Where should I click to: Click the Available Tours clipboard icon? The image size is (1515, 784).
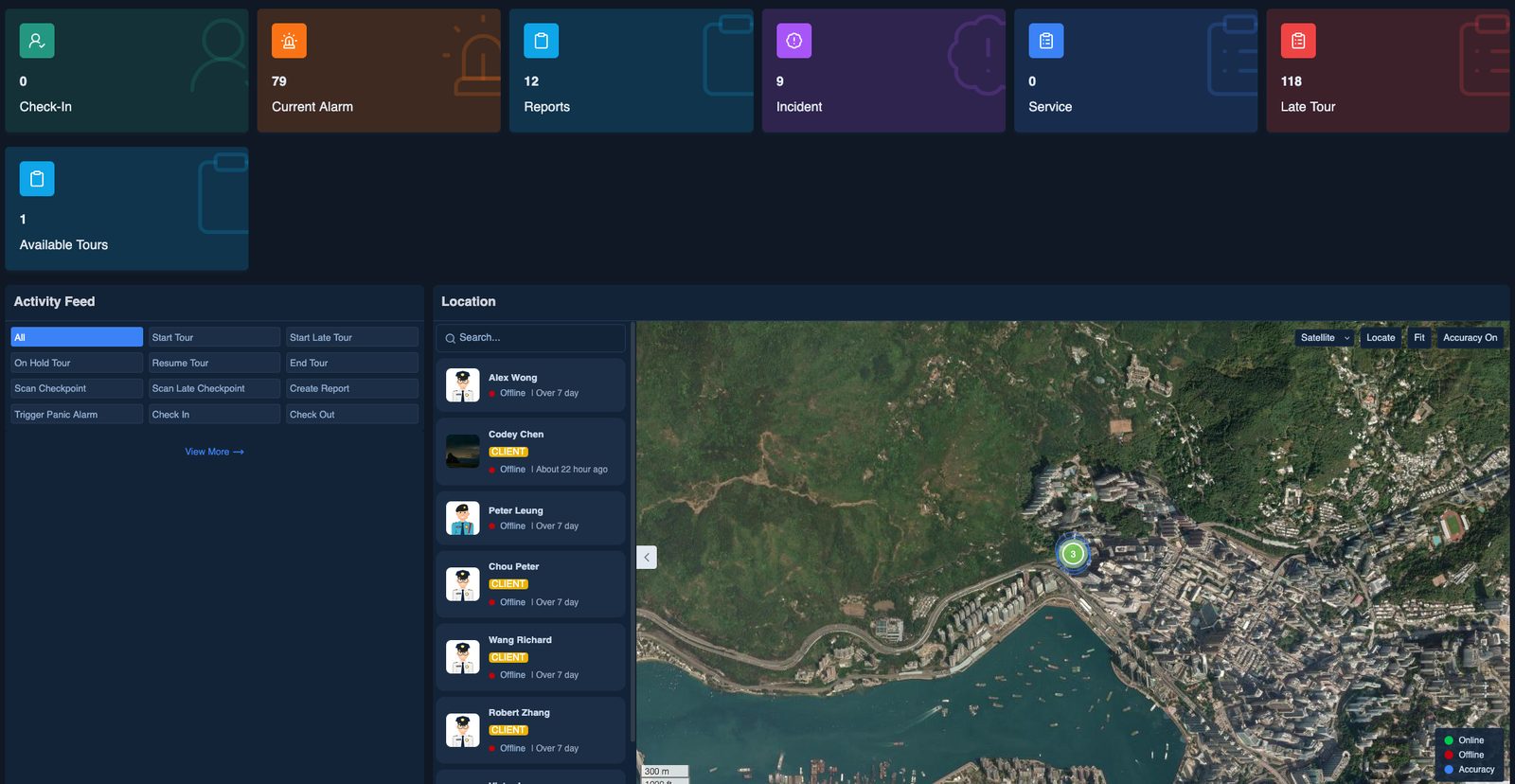click(x=37, y=179)
